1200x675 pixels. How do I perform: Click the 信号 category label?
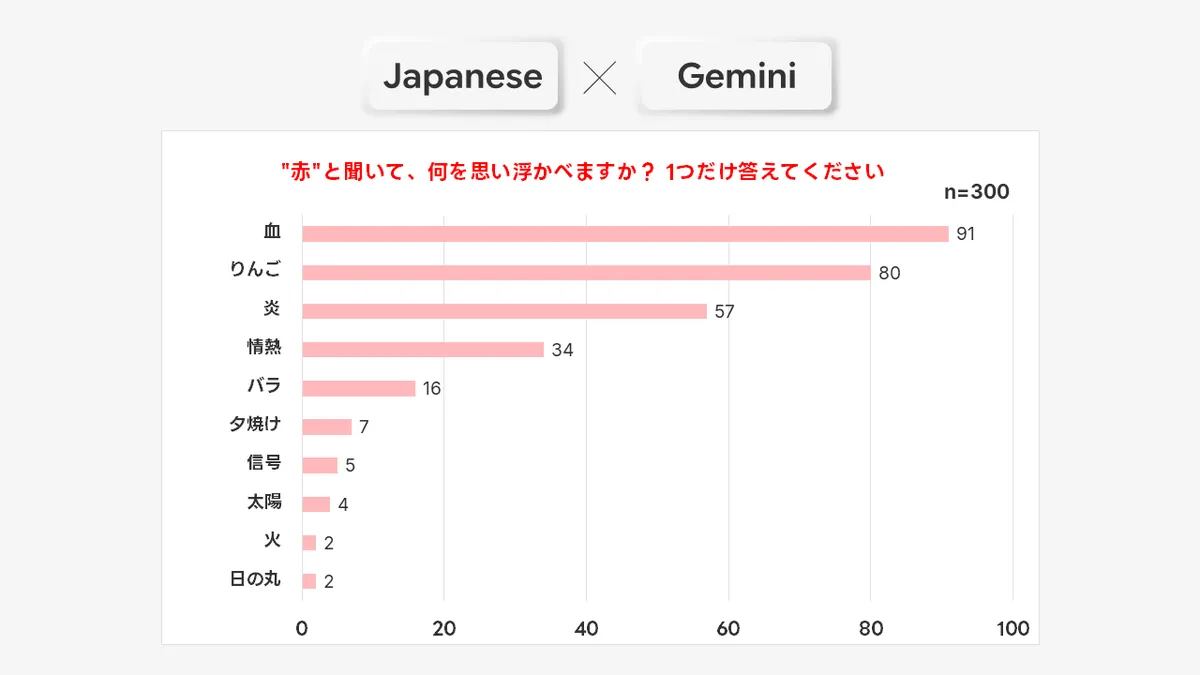click(x=263, y=463)
